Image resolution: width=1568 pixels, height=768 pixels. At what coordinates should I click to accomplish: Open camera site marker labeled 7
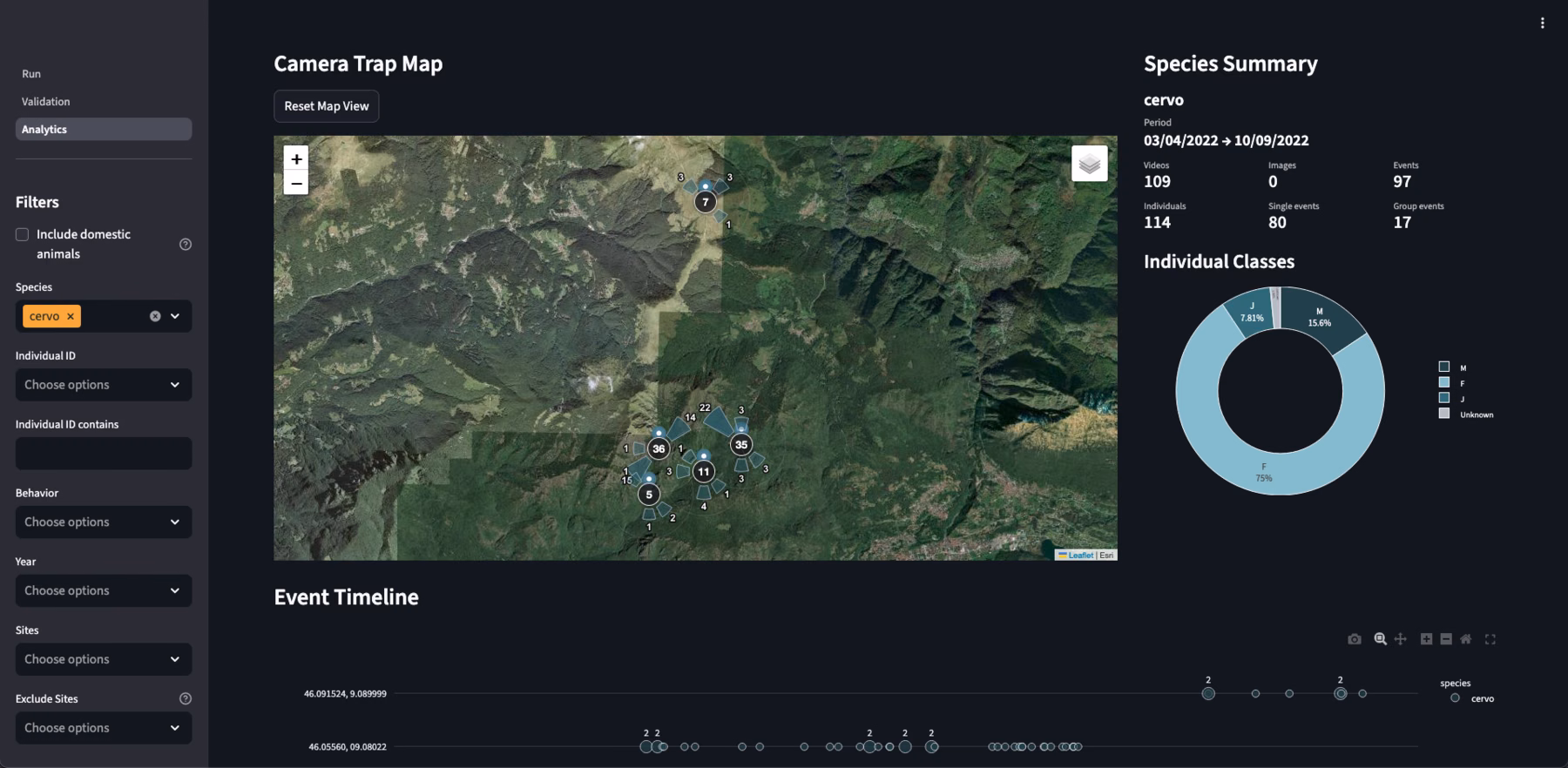(x=706, y=202)
